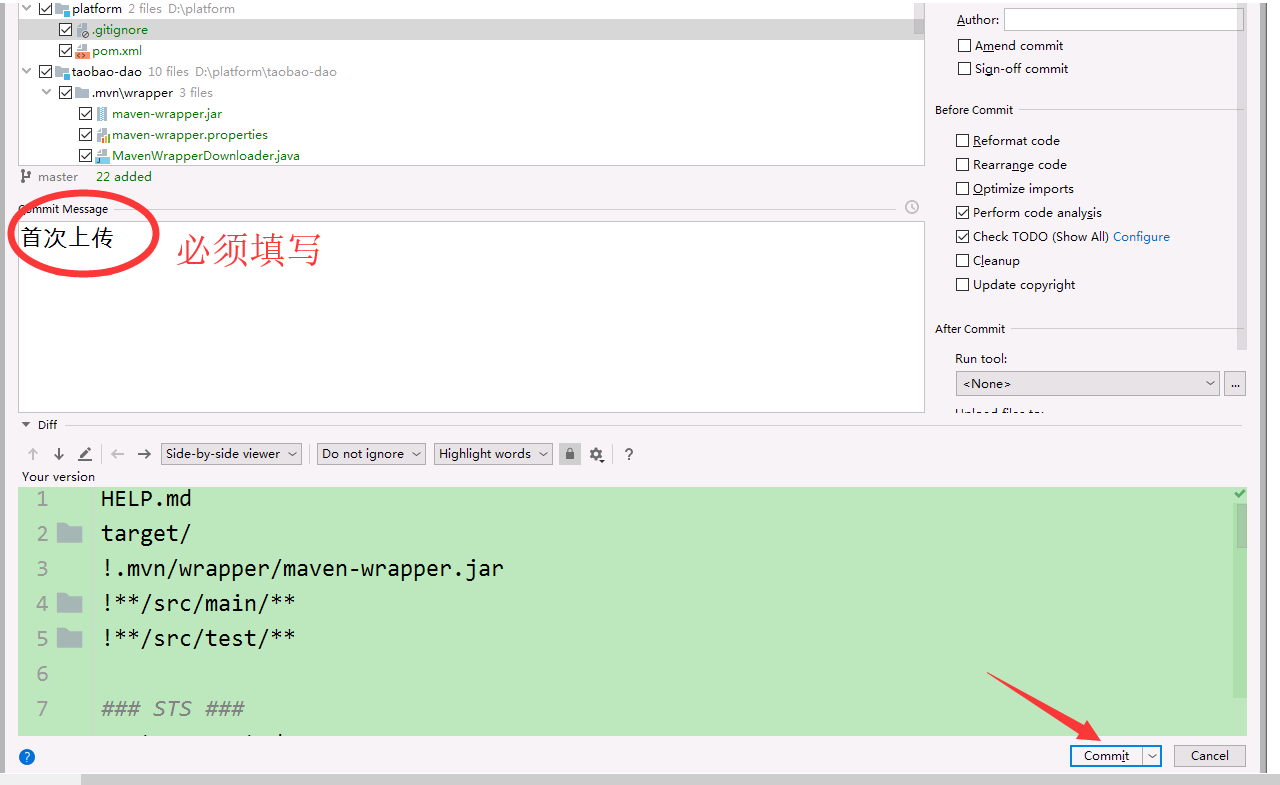Select maven-wrapper.properties in tree

pyautogui.click(x=190, y=135)
